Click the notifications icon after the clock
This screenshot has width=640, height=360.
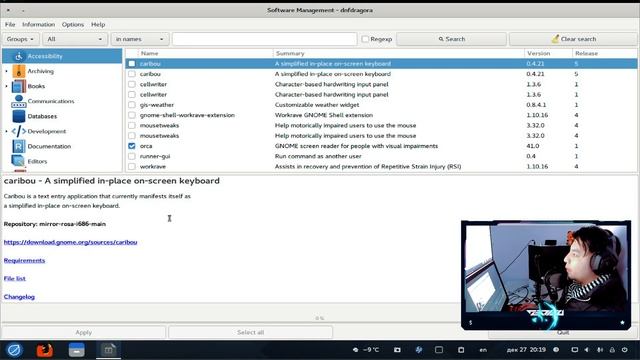tap(556, 350)
